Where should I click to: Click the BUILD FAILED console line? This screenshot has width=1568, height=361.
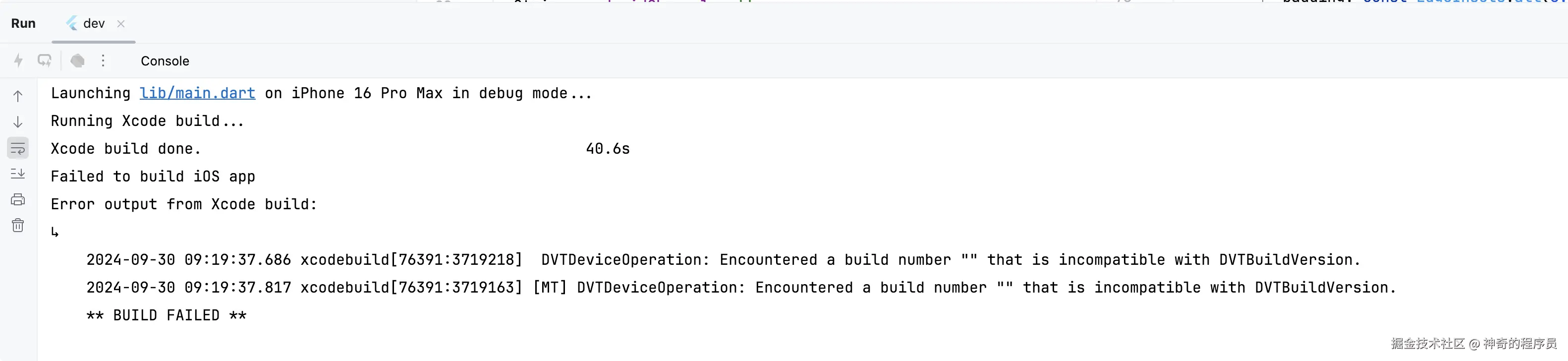pyautogui.click(x=166, y=315)
